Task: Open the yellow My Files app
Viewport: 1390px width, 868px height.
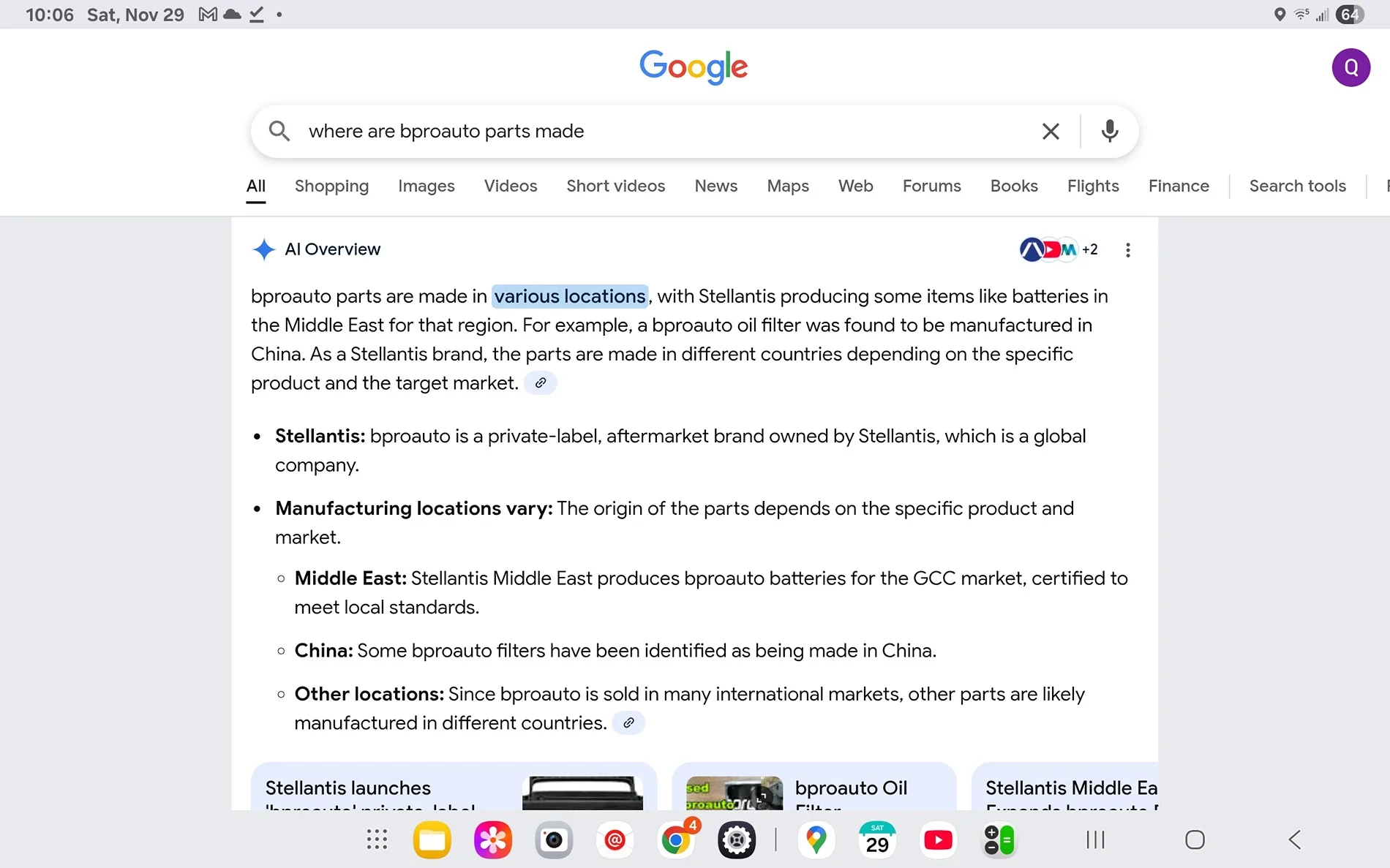Action: pyautogui.click(x=432, y=839)
